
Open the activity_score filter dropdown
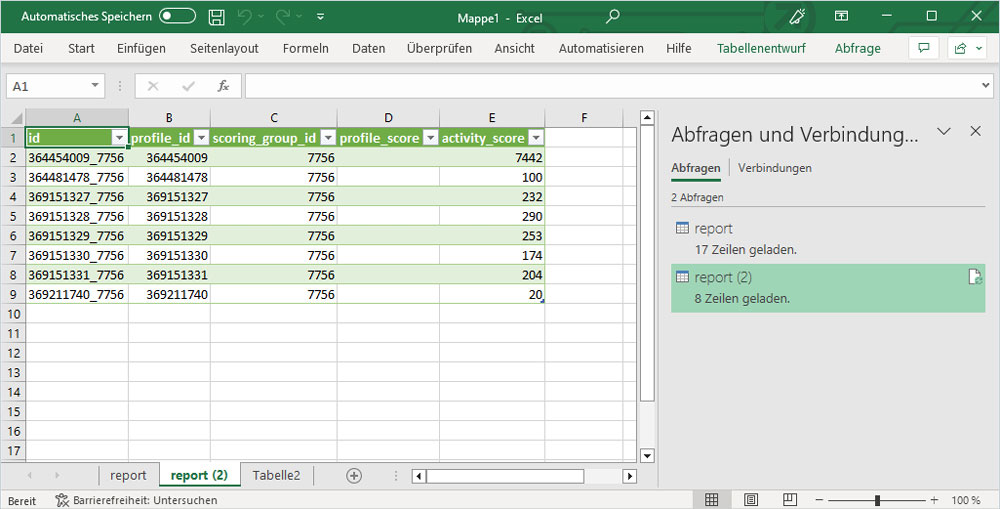point(536,138)
